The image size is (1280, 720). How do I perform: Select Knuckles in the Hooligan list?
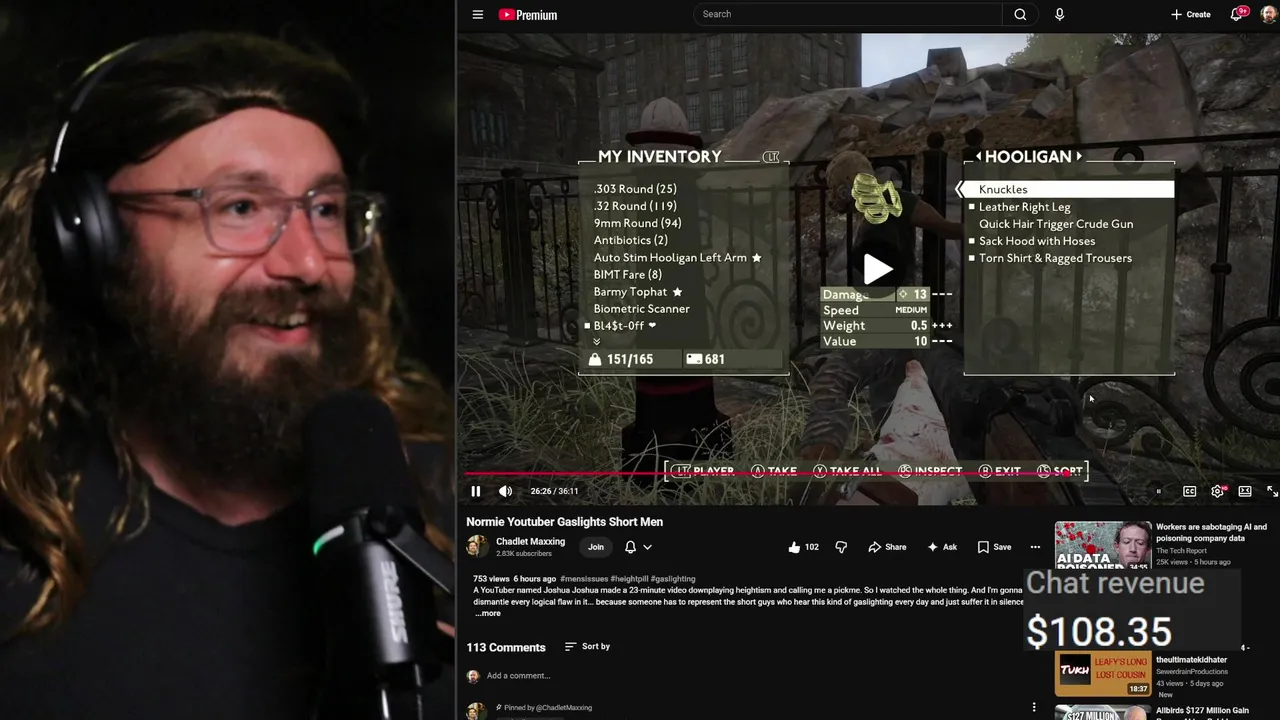pos(1069,189)
